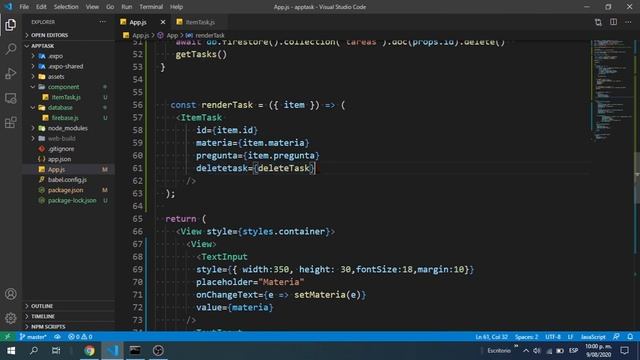Open firebase.js in the file tree

coord(64,118)
